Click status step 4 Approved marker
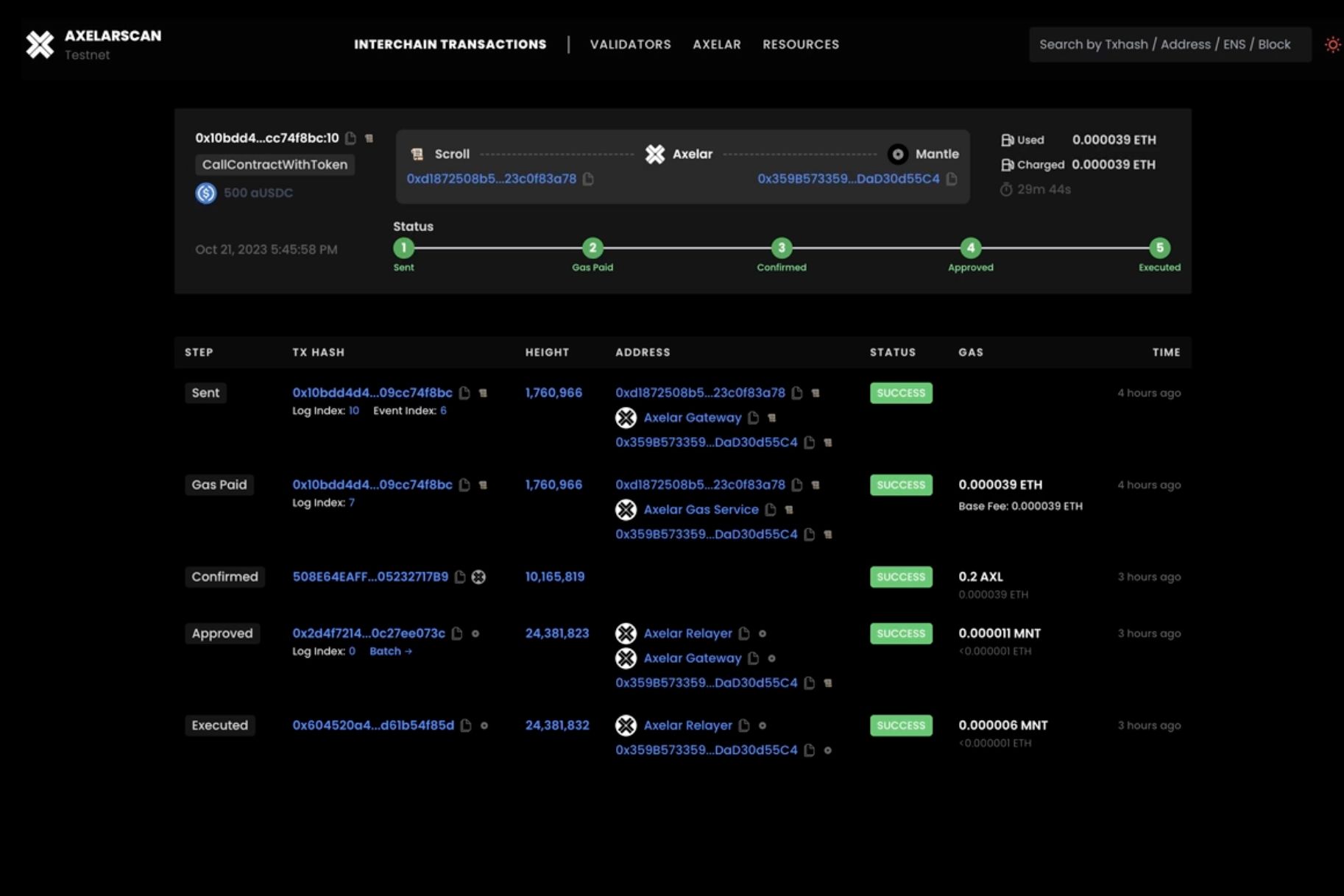The height and width of the screenshot is (896, 1344). pos(971,248)
